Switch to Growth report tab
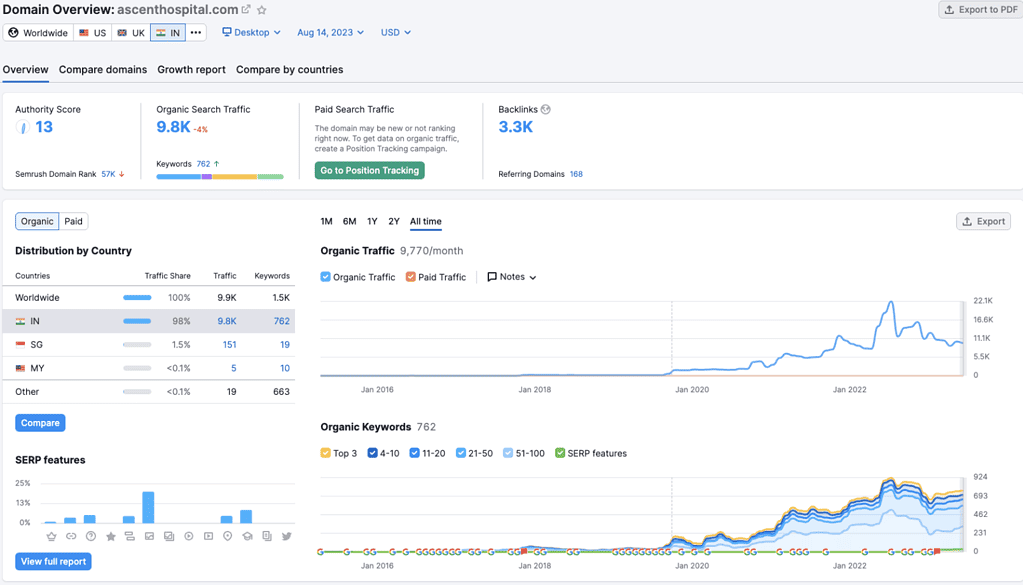The height and width of the screenshot is (585, 1023). (191, 69)
